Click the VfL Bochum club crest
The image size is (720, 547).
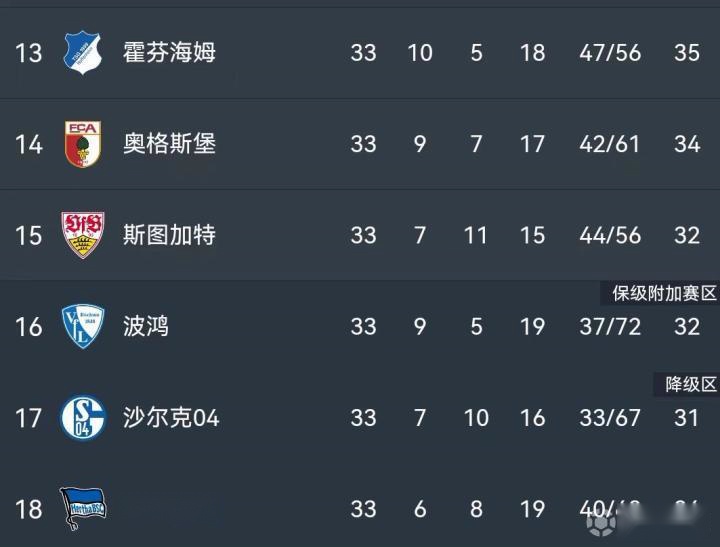coord(82,326)
